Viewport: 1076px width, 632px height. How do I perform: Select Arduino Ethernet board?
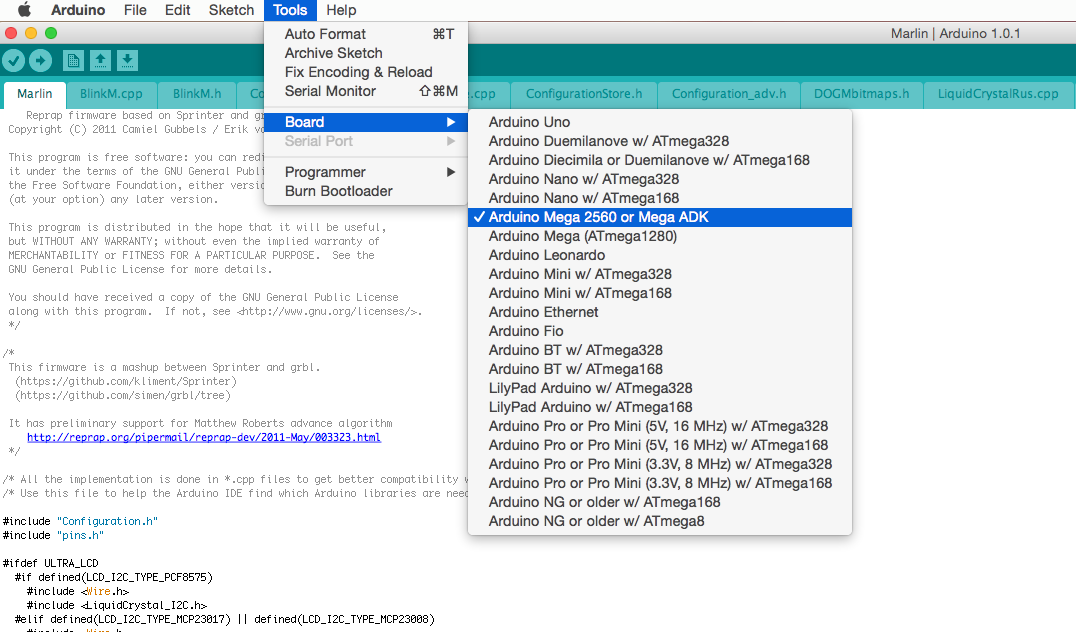(659, 312)
